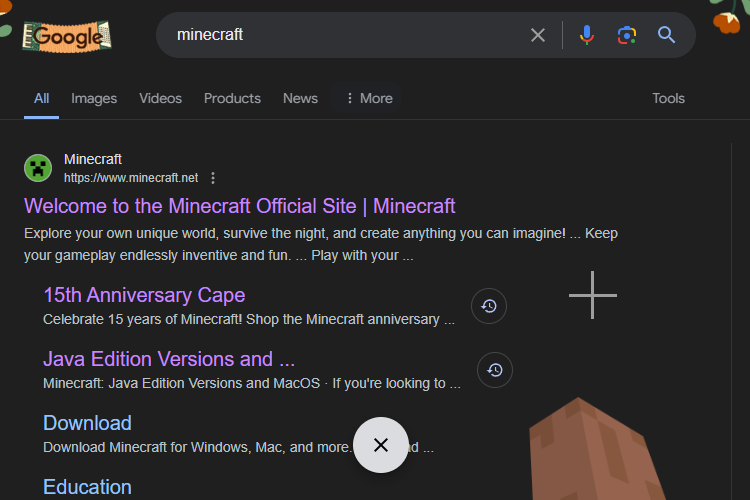
Task: Open the Download sitelink
Action: tap(88, 423)
